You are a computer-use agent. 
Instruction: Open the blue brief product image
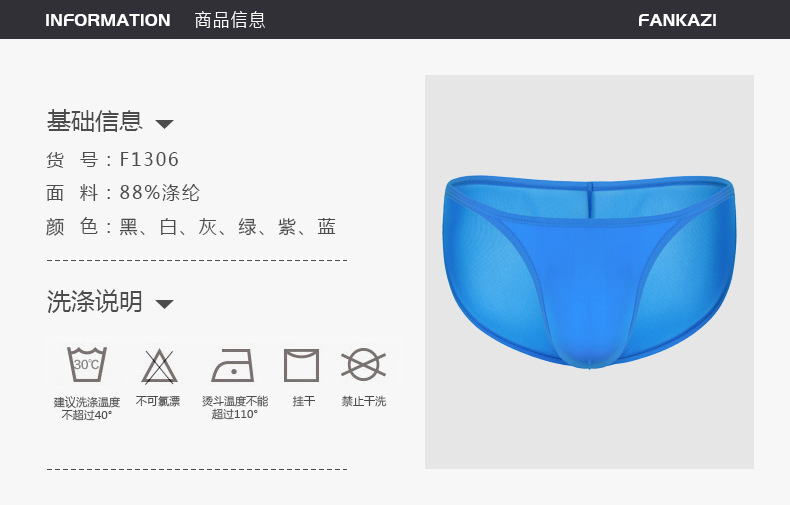(589, 272)
